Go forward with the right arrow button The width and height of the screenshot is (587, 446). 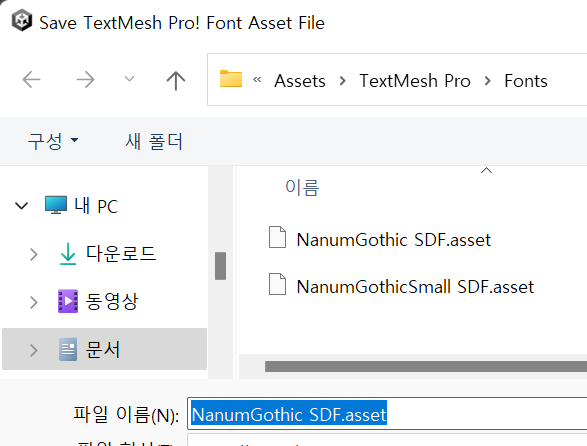coord(85,80)
